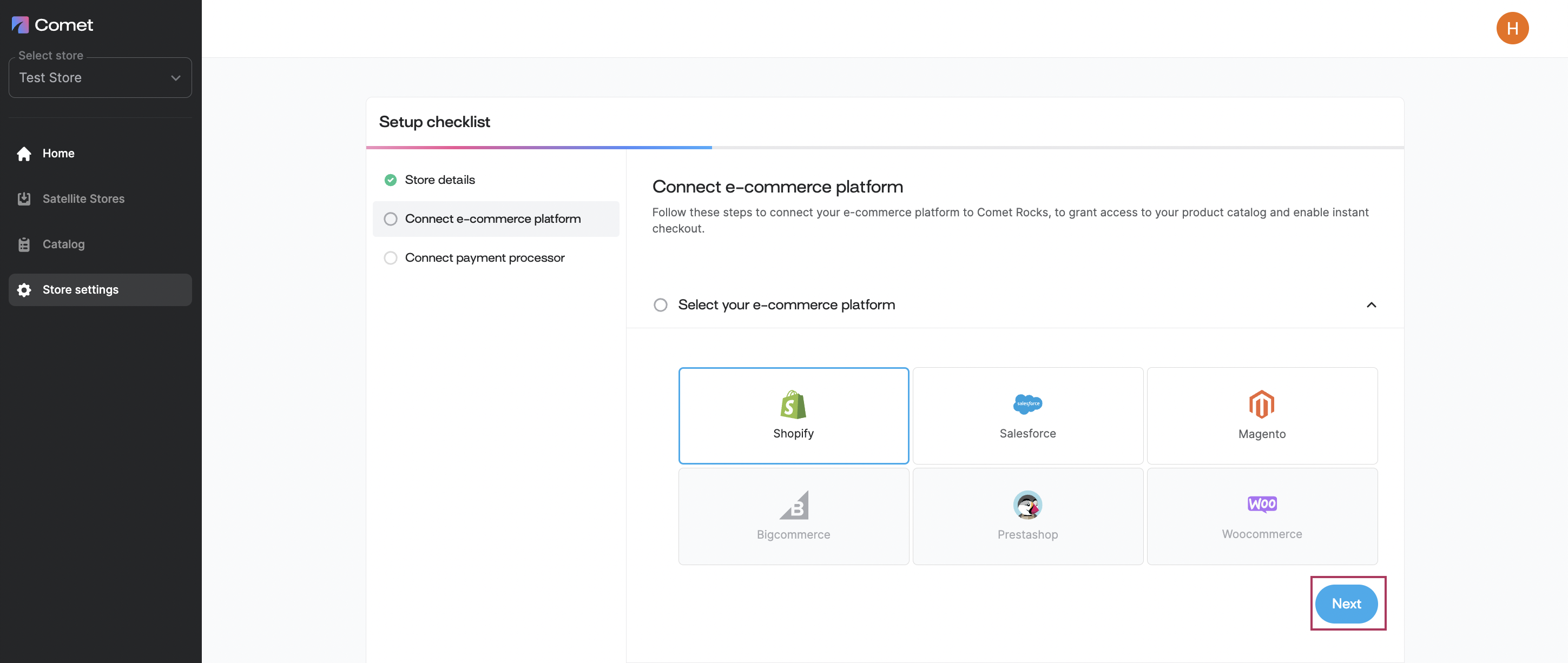This screenshot has width=1568, height=663.
Task: Click the Next button
Action: click(1346, 604)
